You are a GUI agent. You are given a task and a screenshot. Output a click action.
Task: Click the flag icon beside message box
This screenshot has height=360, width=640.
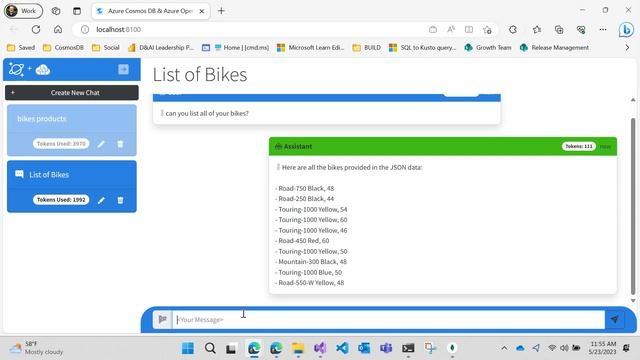[162, 319]
